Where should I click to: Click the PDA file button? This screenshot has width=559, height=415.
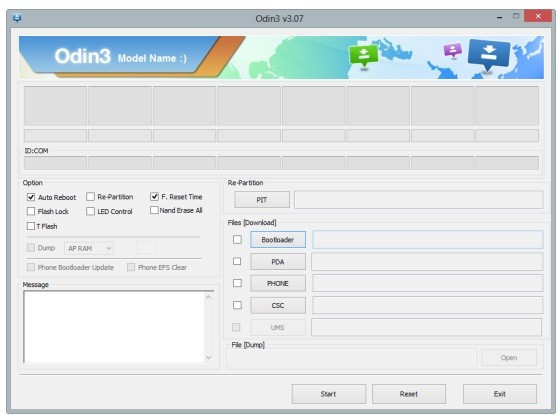click(278, 262)
